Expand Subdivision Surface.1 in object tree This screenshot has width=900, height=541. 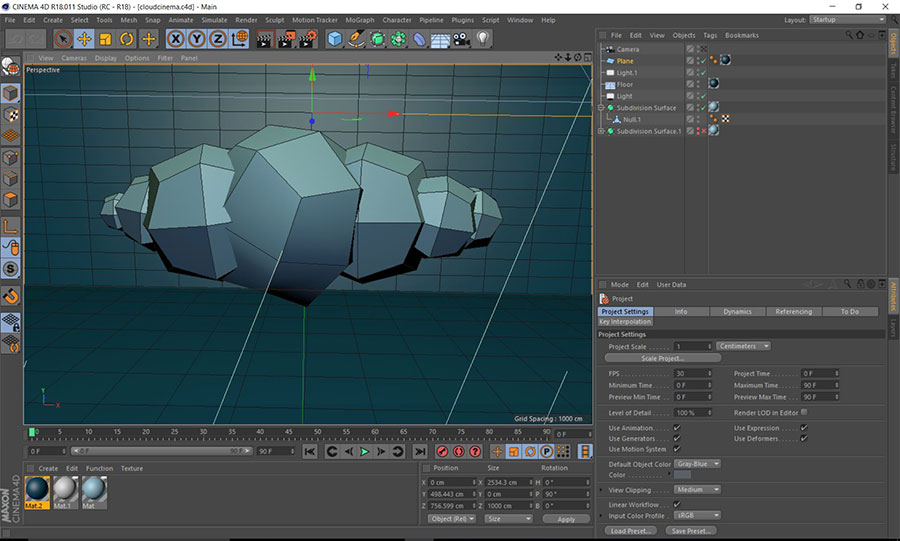[601, 131]
